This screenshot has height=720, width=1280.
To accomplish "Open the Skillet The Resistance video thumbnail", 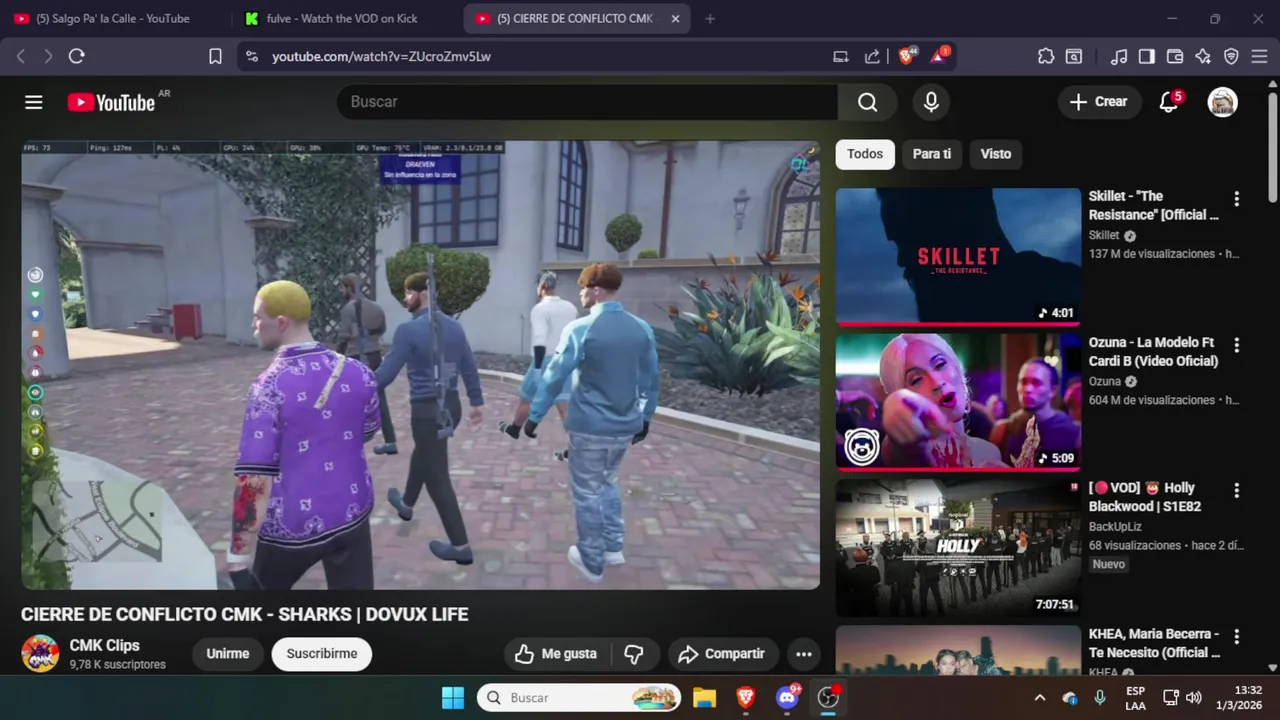I will [958, 257].
